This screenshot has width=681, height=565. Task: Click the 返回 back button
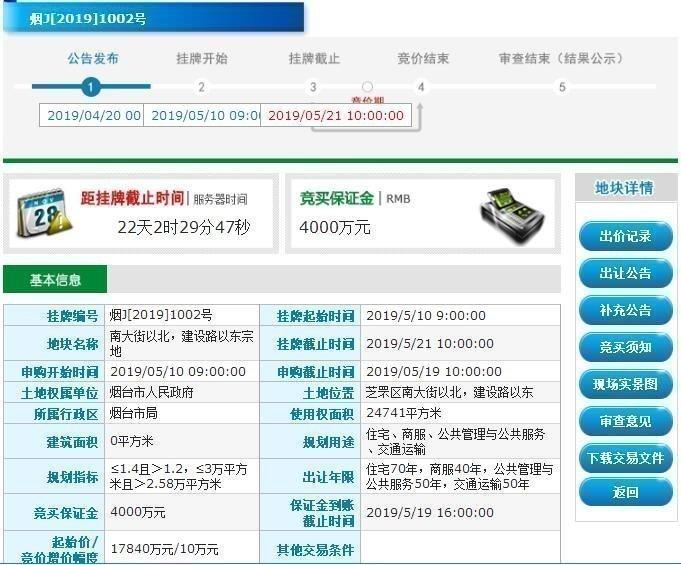(625, 492)
